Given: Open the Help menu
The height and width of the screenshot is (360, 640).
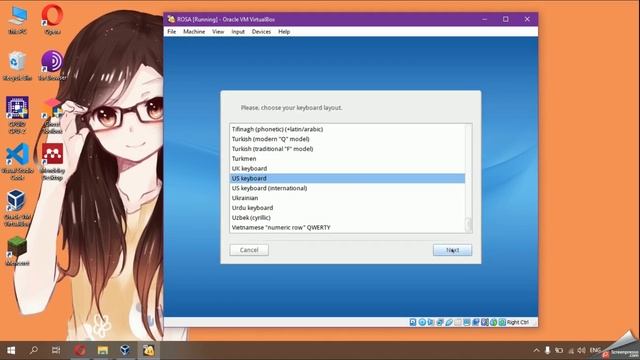Looking at the screenshot, I should (x=284, y=31).
